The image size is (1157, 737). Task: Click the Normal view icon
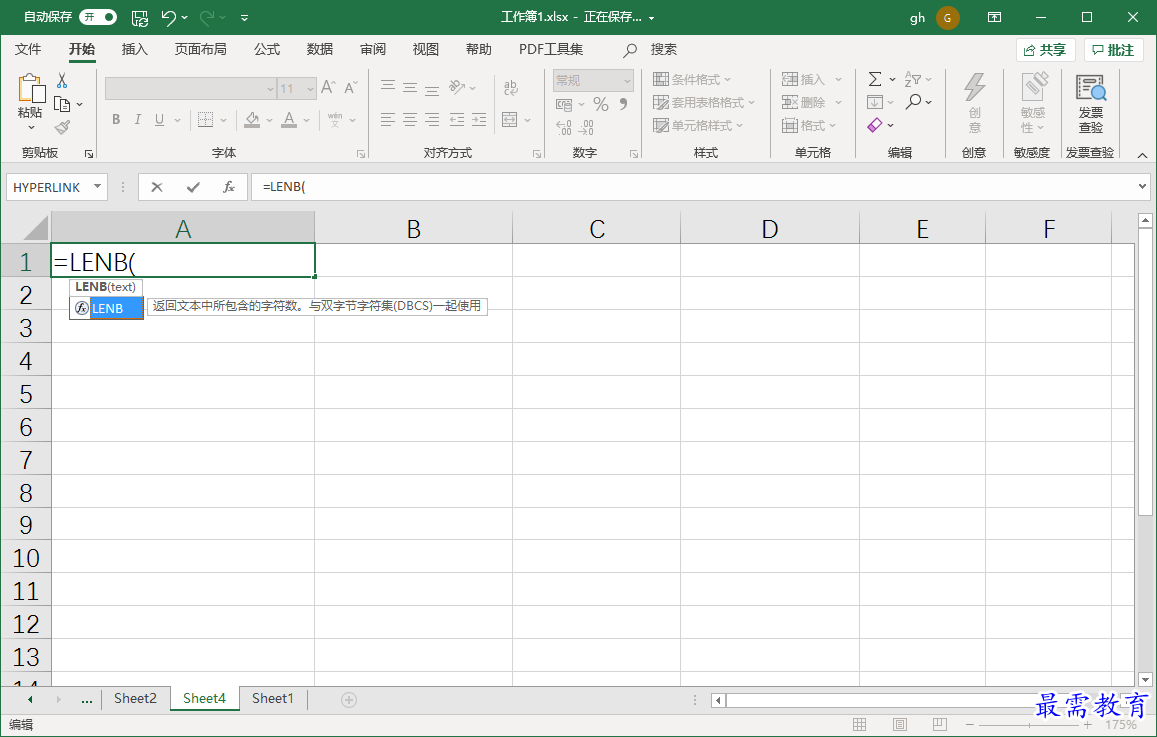click(860, 724)
